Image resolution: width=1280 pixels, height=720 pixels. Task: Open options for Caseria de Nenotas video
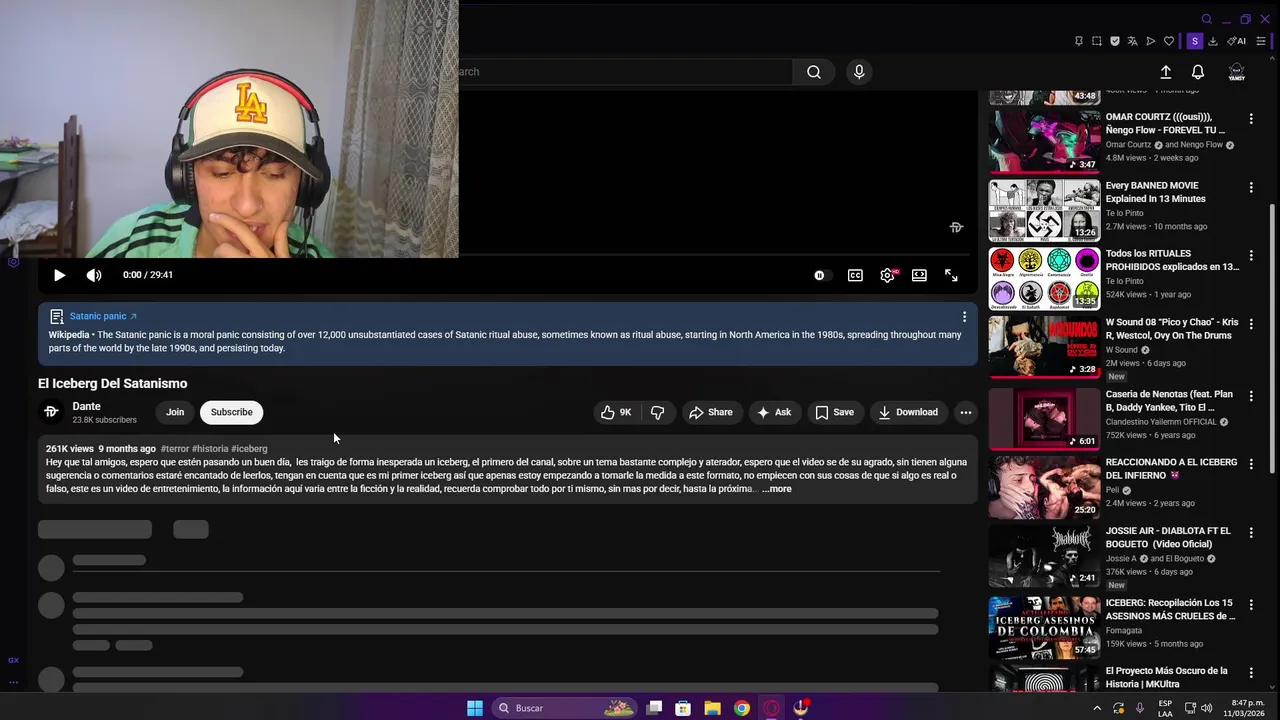[x=1251, y=396]
